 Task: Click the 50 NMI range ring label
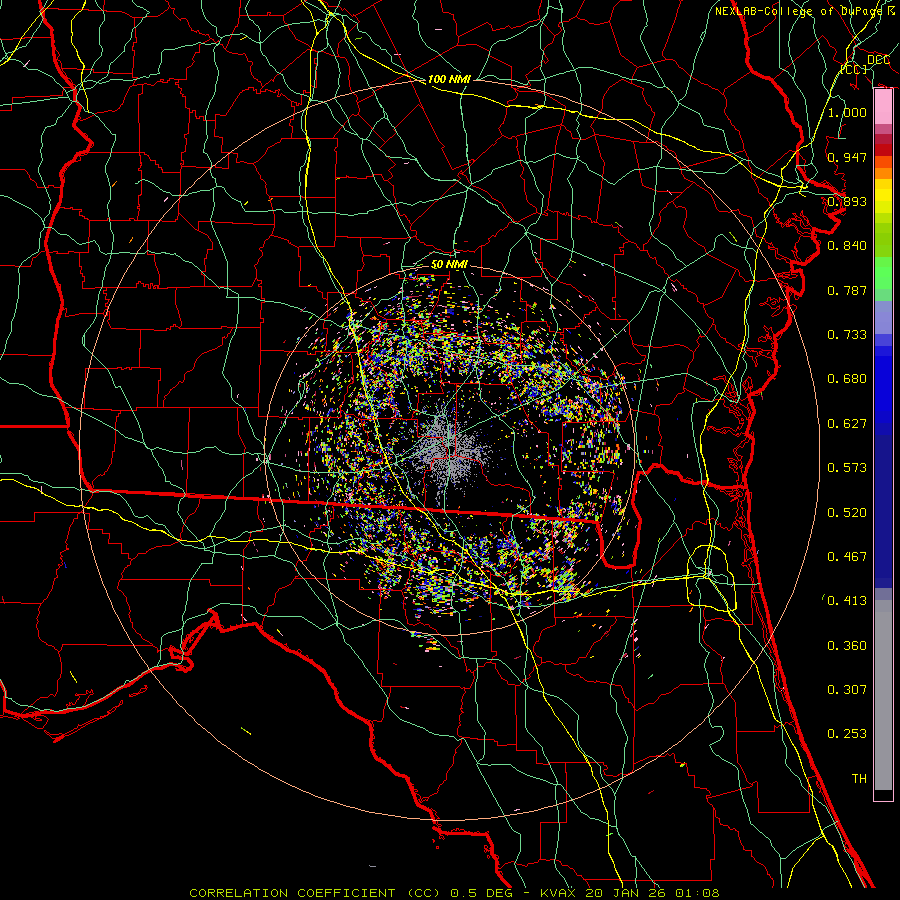(x=449, y=265)
